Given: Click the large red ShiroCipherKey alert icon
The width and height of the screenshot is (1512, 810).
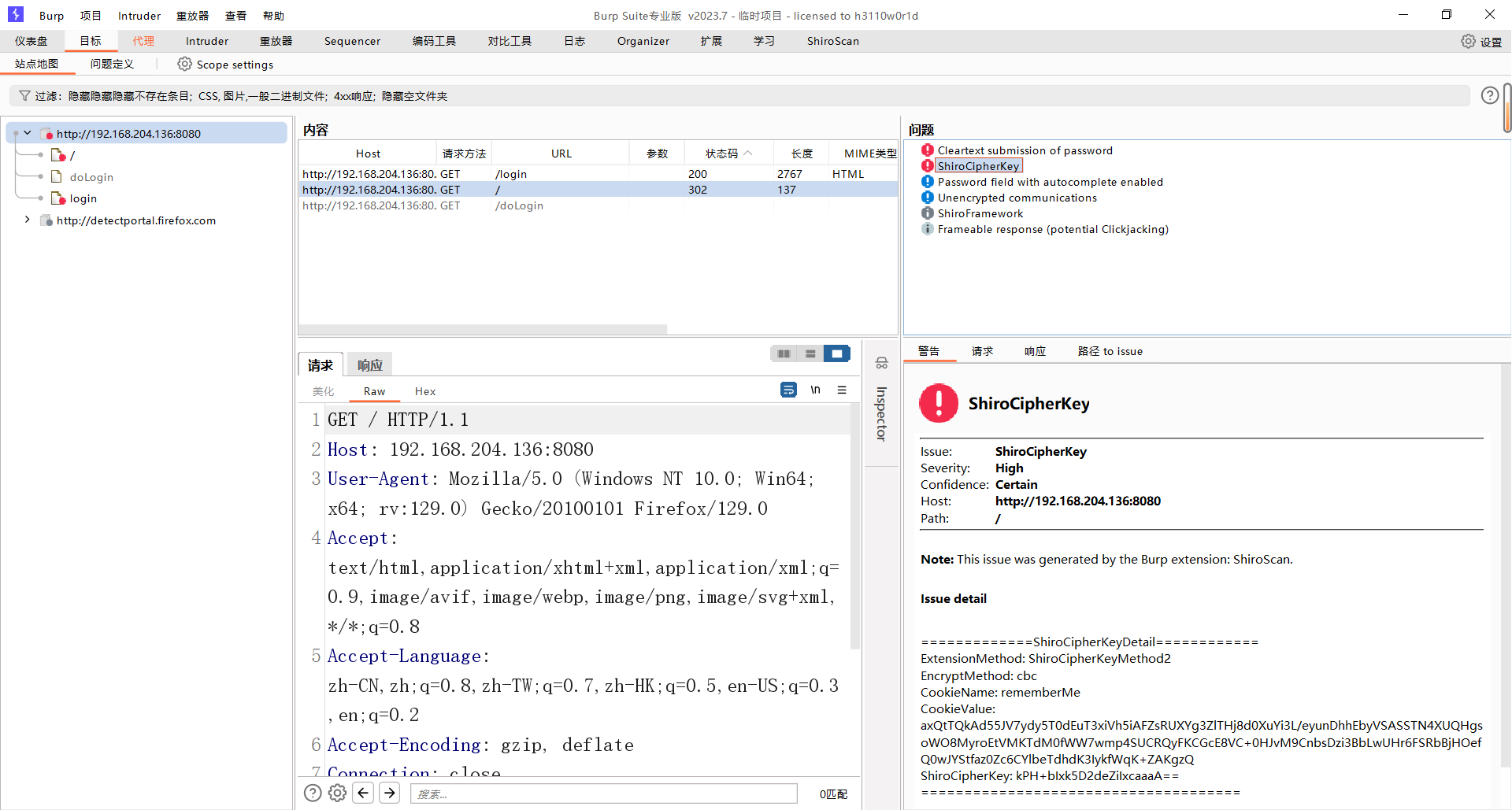Looking at the screenshot, I should (939, 403).
